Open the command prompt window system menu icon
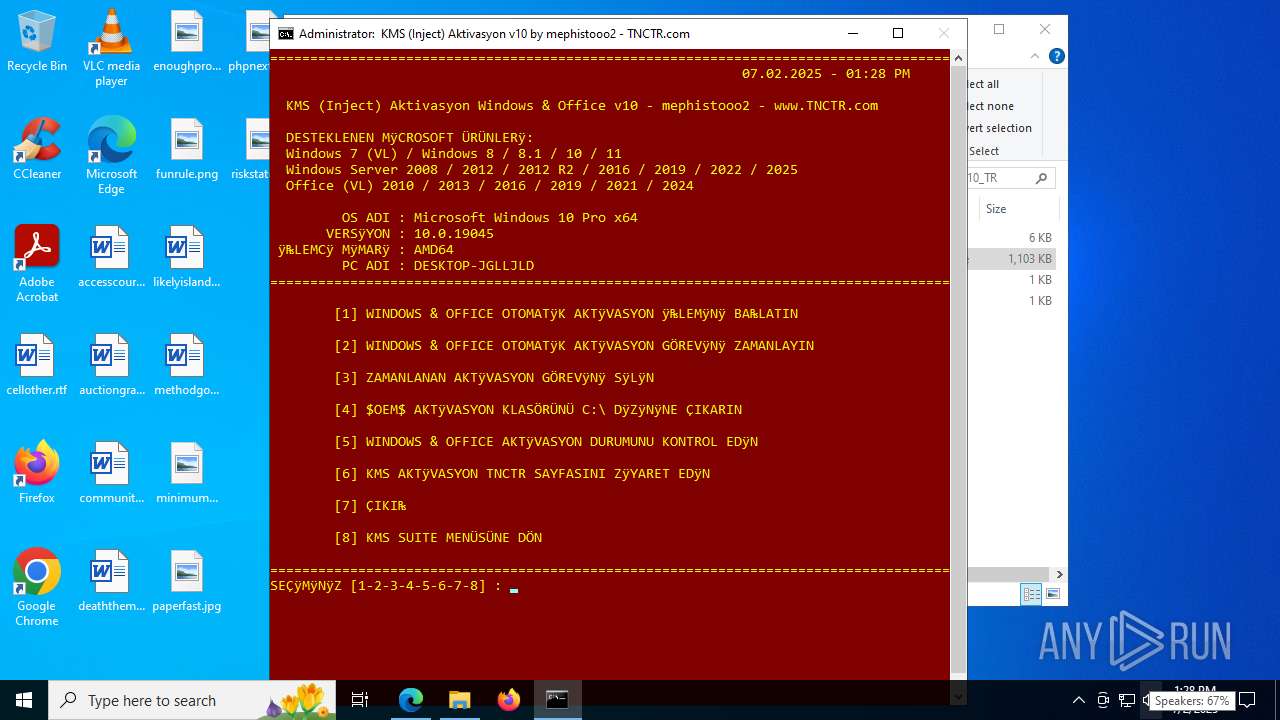The height and width of the screenshot is (720, 1280). (286, 33)
